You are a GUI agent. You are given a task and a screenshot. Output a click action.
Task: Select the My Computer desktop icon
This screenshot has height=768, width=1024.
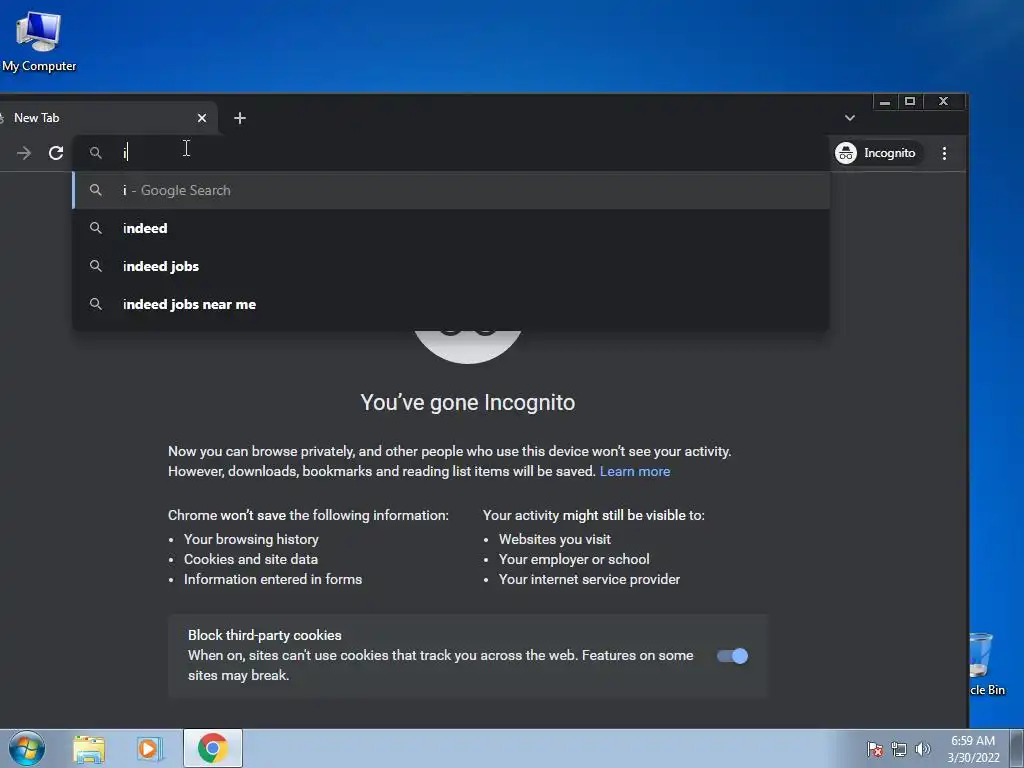(39, 40)
